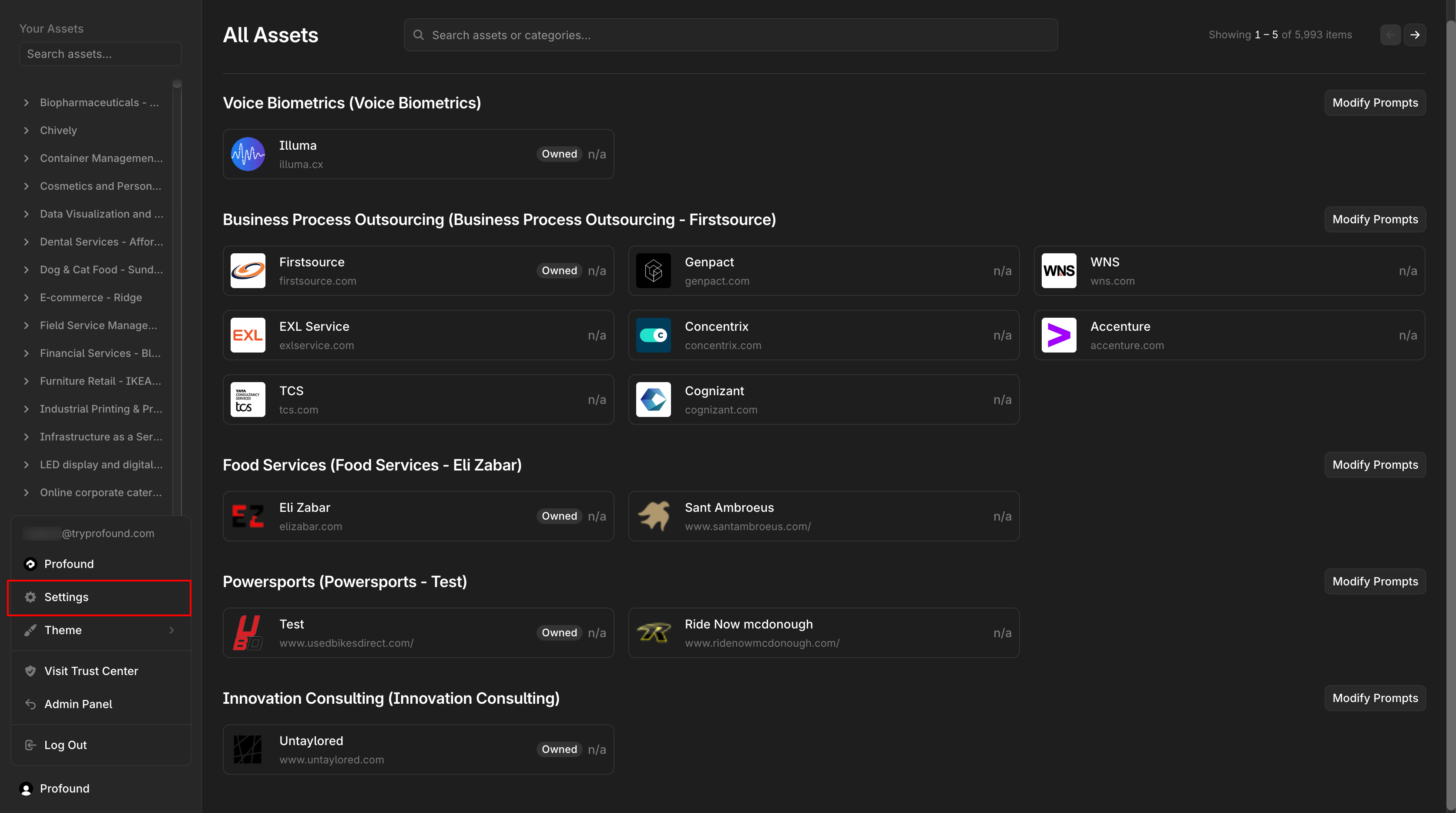
Task: Click Modify Prompts for Voice Biometrics
Action: coord(1375,103)
